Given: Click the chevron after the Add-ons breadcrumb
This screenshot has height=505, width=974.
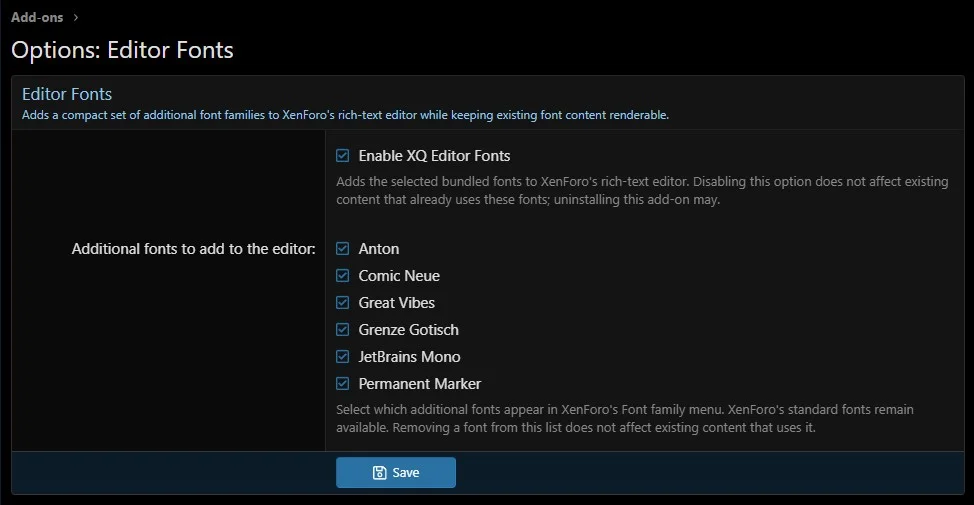Looking at the screenshot, I should tap(76, 17).
